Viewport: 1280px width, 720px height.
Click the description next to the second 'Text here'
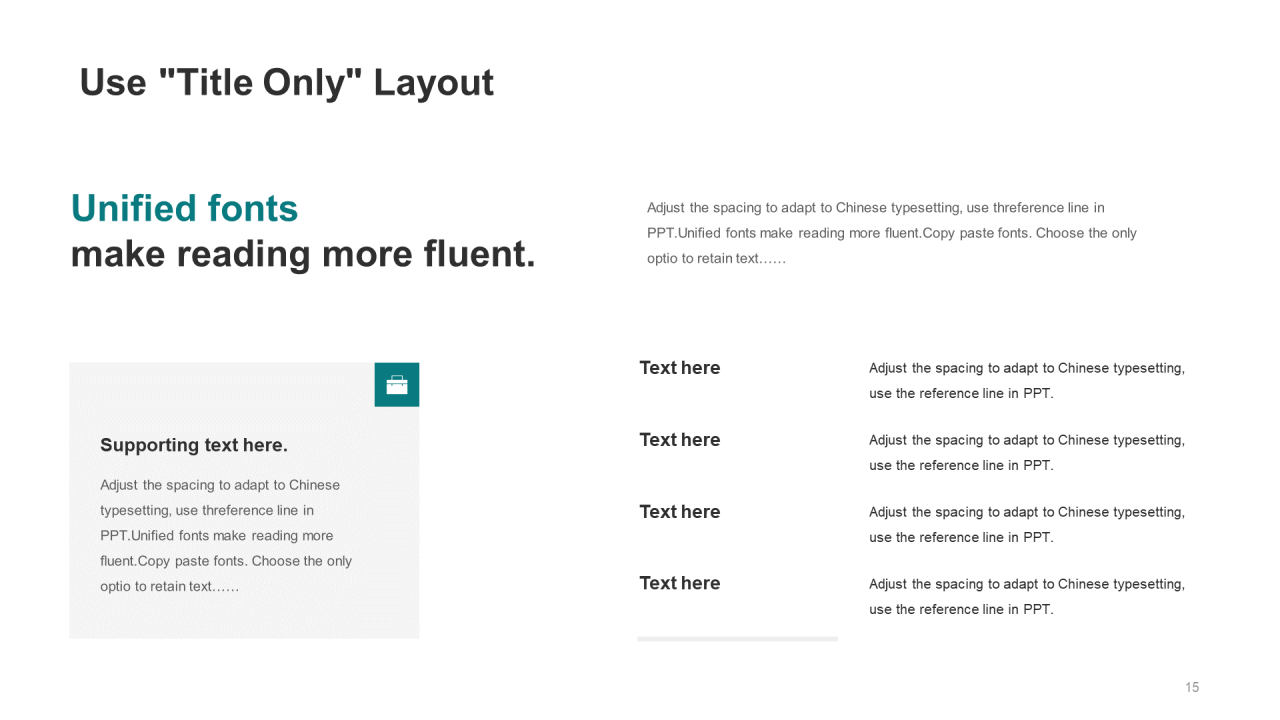pyautogui.click(x=1026, y=452)
